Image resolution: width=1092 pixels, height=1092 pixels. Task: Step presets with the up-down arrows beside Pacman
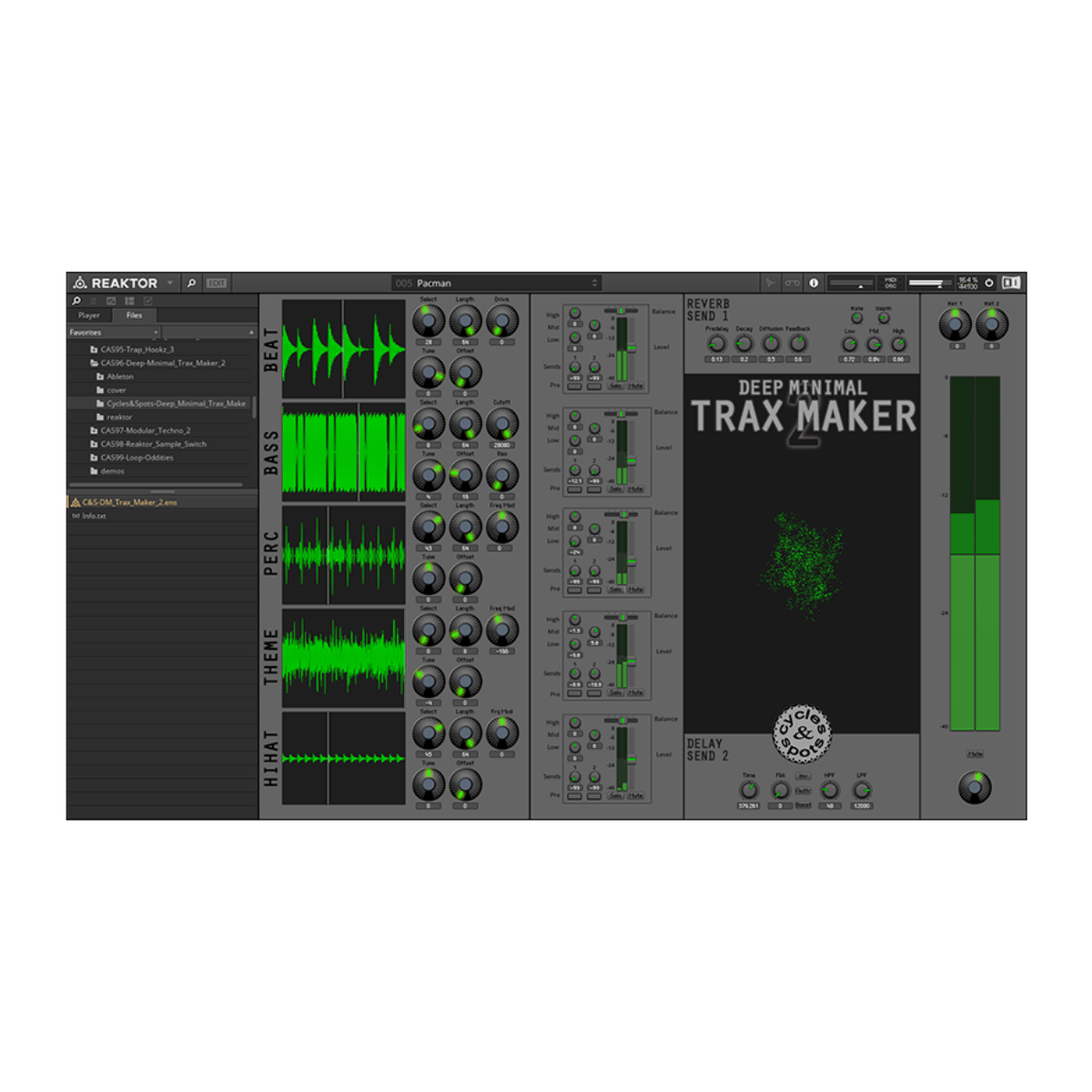594,283
